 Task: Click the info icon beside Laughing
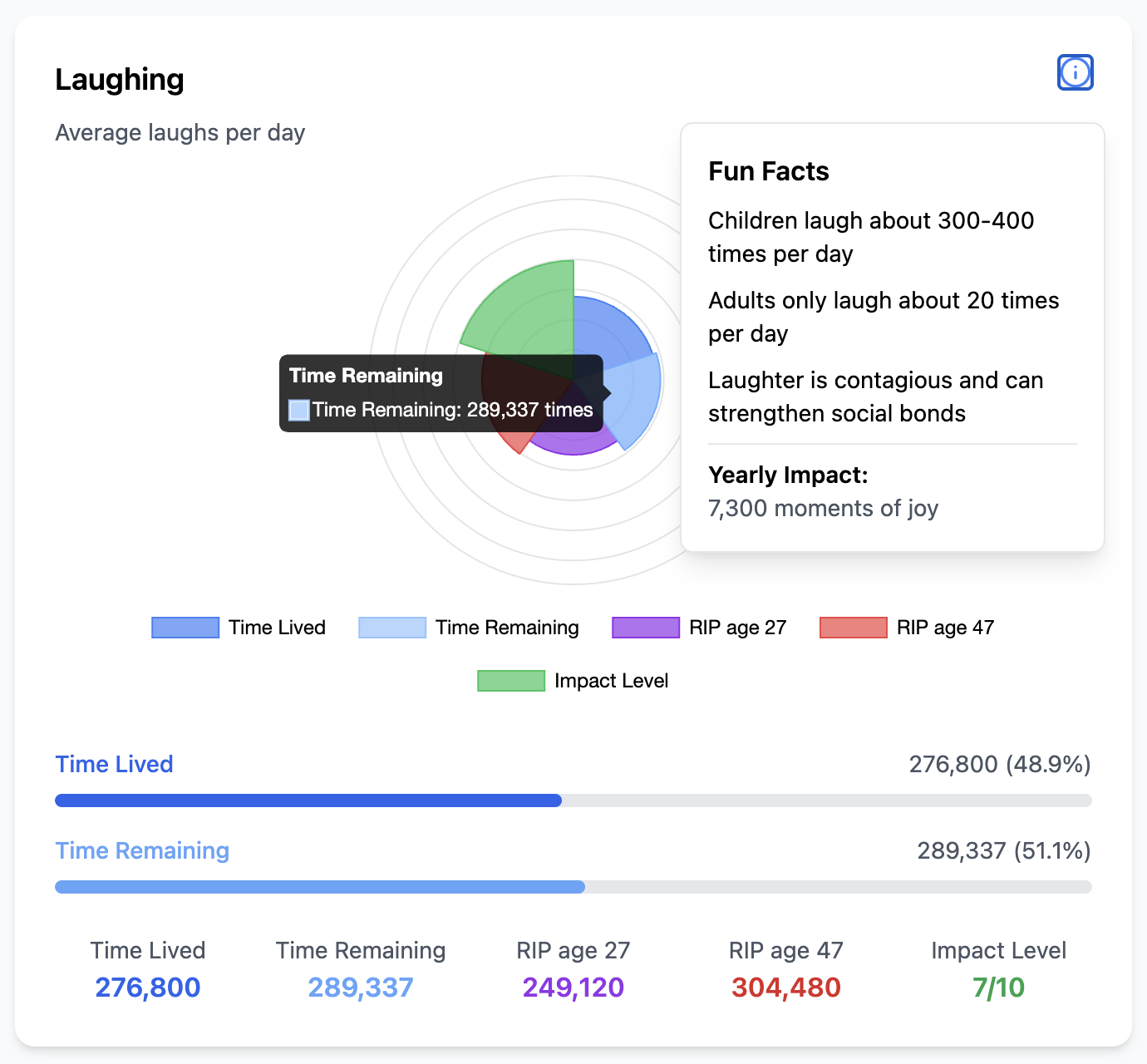(x=1075, y=72)
